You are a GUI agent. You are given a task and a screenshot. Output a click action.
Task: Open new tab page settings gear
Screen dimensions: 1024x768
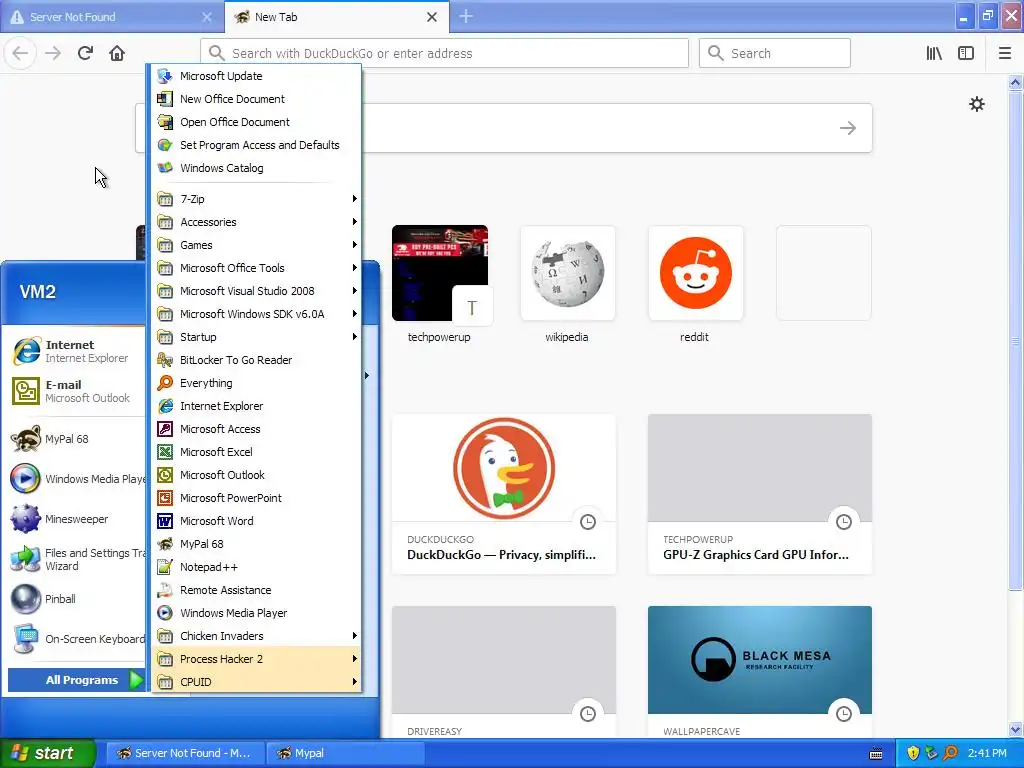coord(976,104)
